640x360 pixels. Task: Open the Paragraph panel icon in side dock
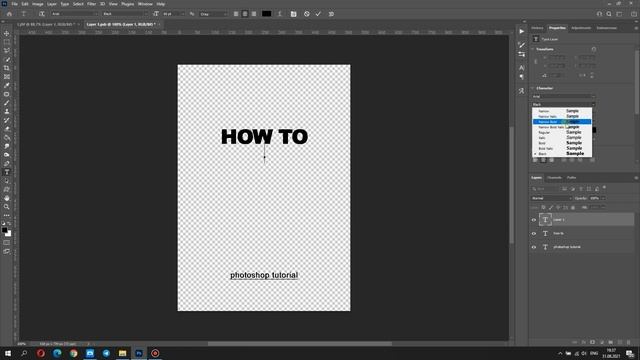(522, 76)
